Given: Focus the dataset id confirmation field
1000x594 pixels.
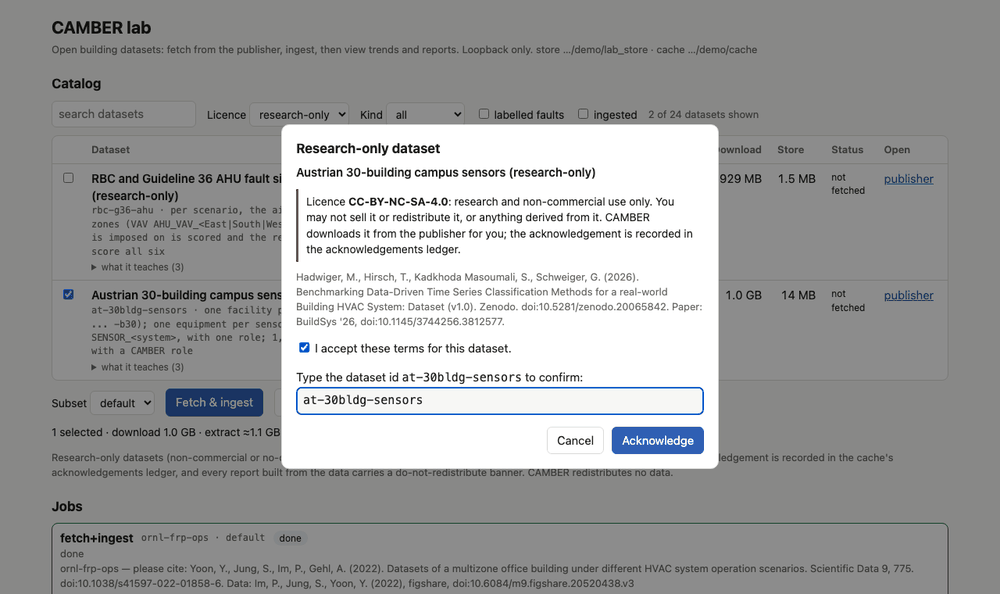Looking at the screenshot, I should 499,401.
